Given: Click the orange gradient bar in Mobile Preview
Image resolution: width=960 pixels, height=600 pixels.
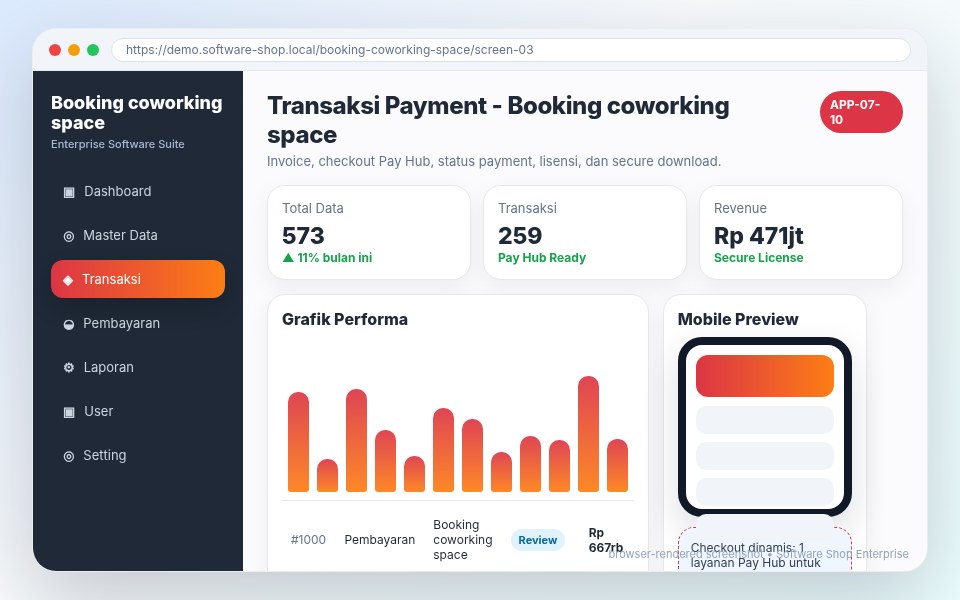Looking at the screenshot, I should [x=765, y=376].
